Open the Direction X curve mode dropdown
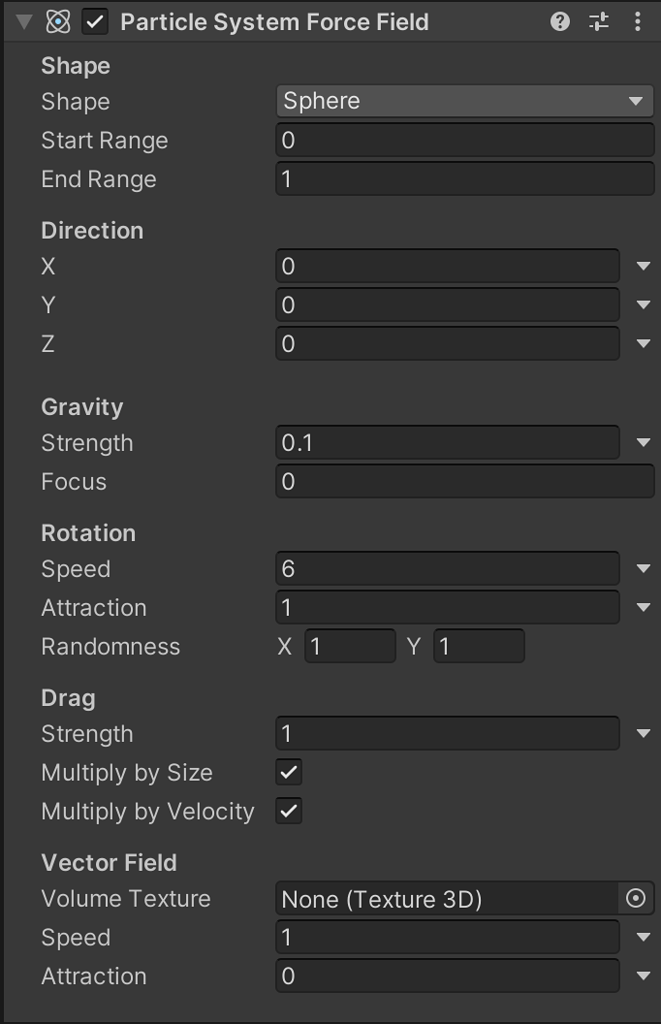This screenshot has width=661, height=1024. (x=642, y=267)
